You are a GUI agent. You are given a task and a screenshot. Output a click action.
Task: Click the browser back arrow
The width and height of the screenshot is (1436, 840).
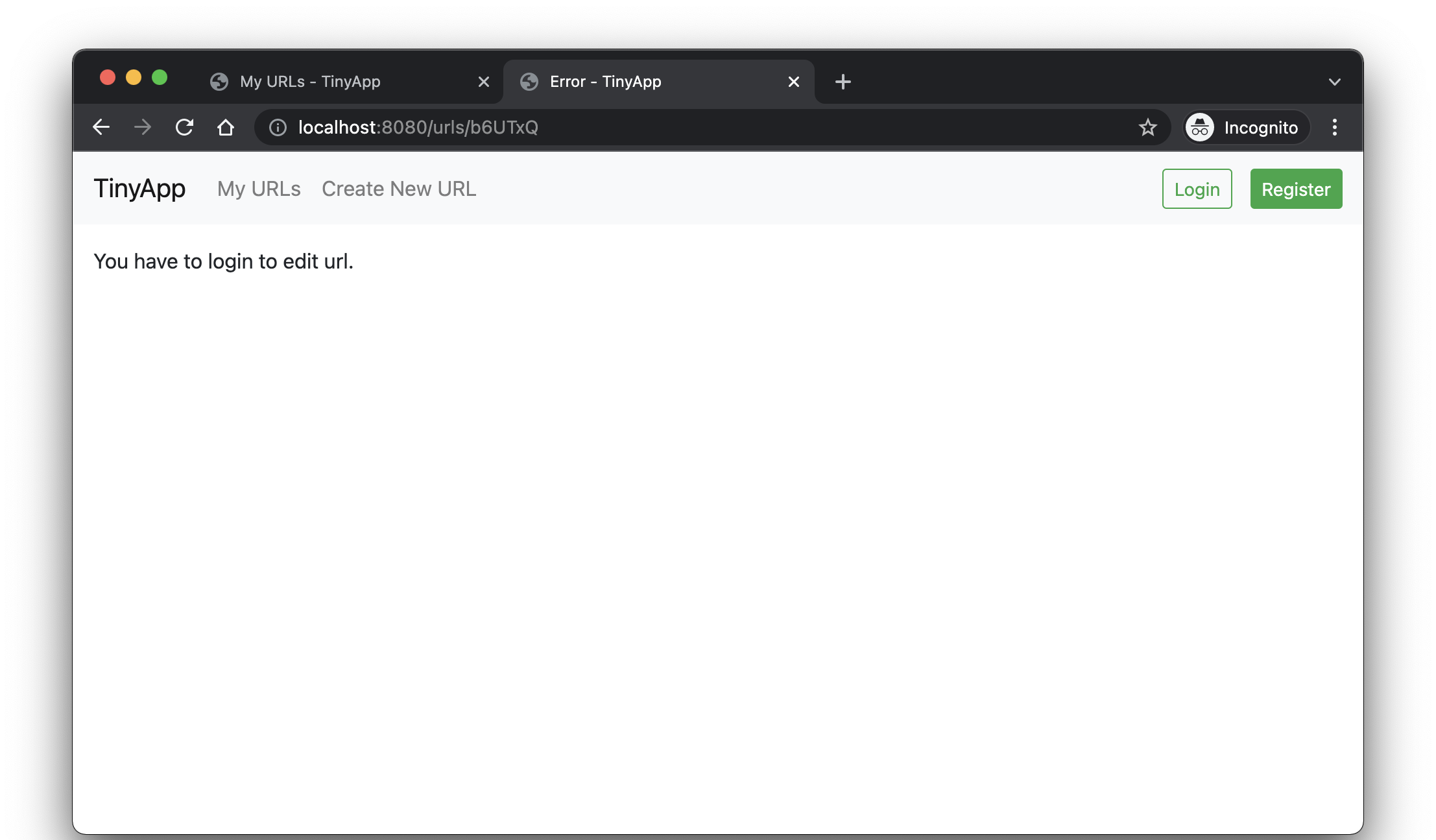(x=101, y=127)
